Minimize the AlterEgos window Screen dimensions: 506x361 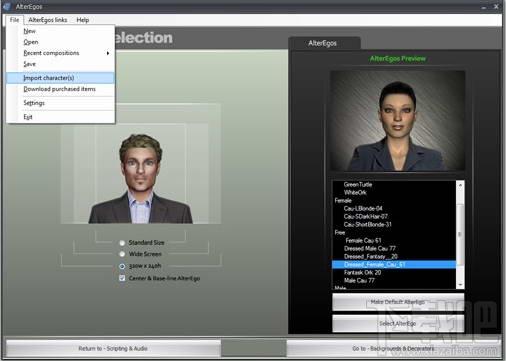[483, 7]
